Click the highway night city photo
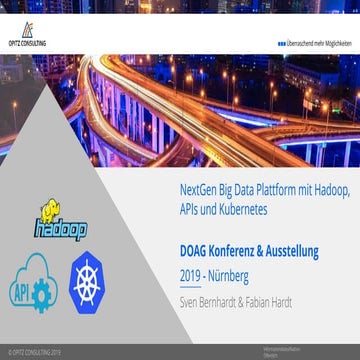 coord(180,111)
